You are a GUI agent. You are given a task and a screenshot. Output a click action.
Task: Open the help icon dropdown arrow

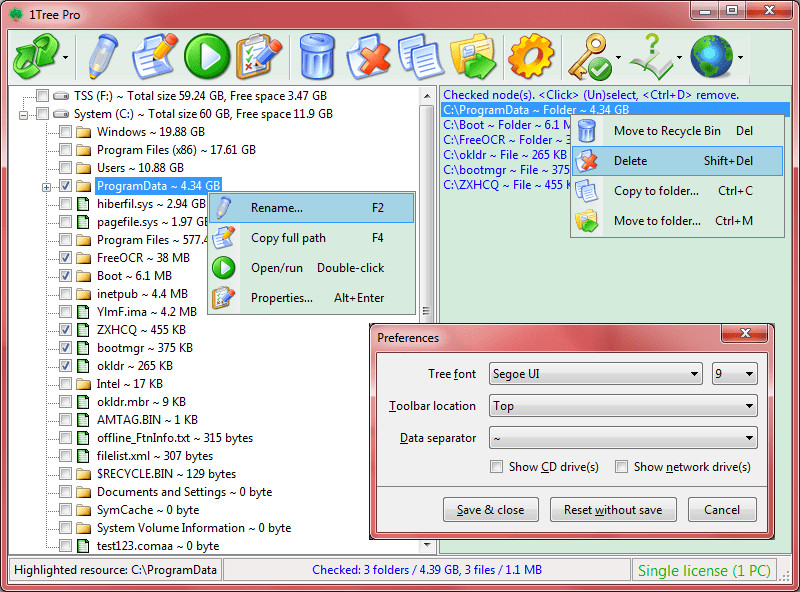(679, 58)
